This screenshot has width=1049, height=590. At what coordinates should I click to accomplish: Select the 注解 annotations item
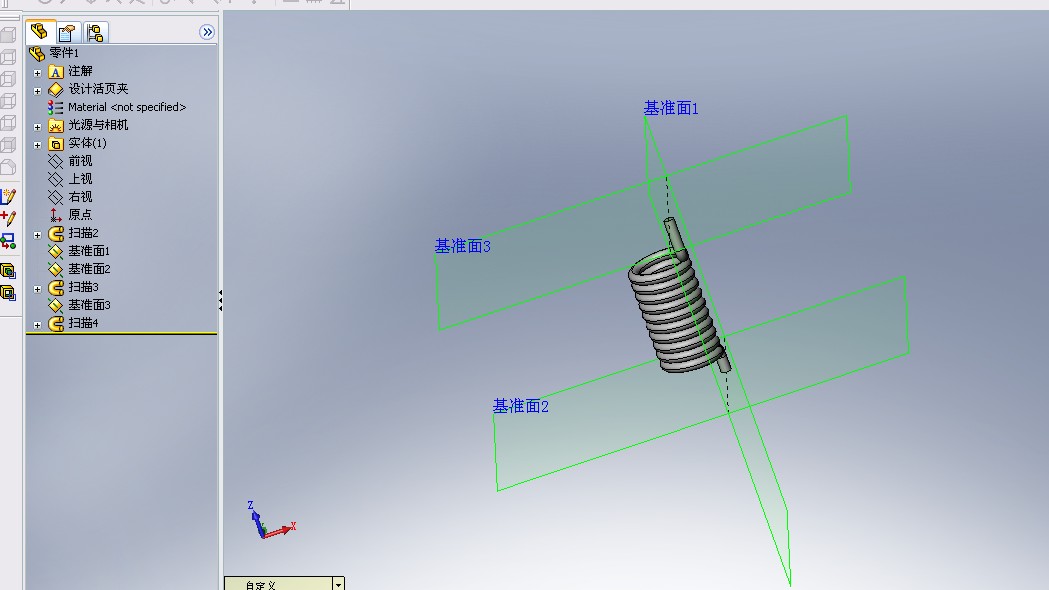80,71
